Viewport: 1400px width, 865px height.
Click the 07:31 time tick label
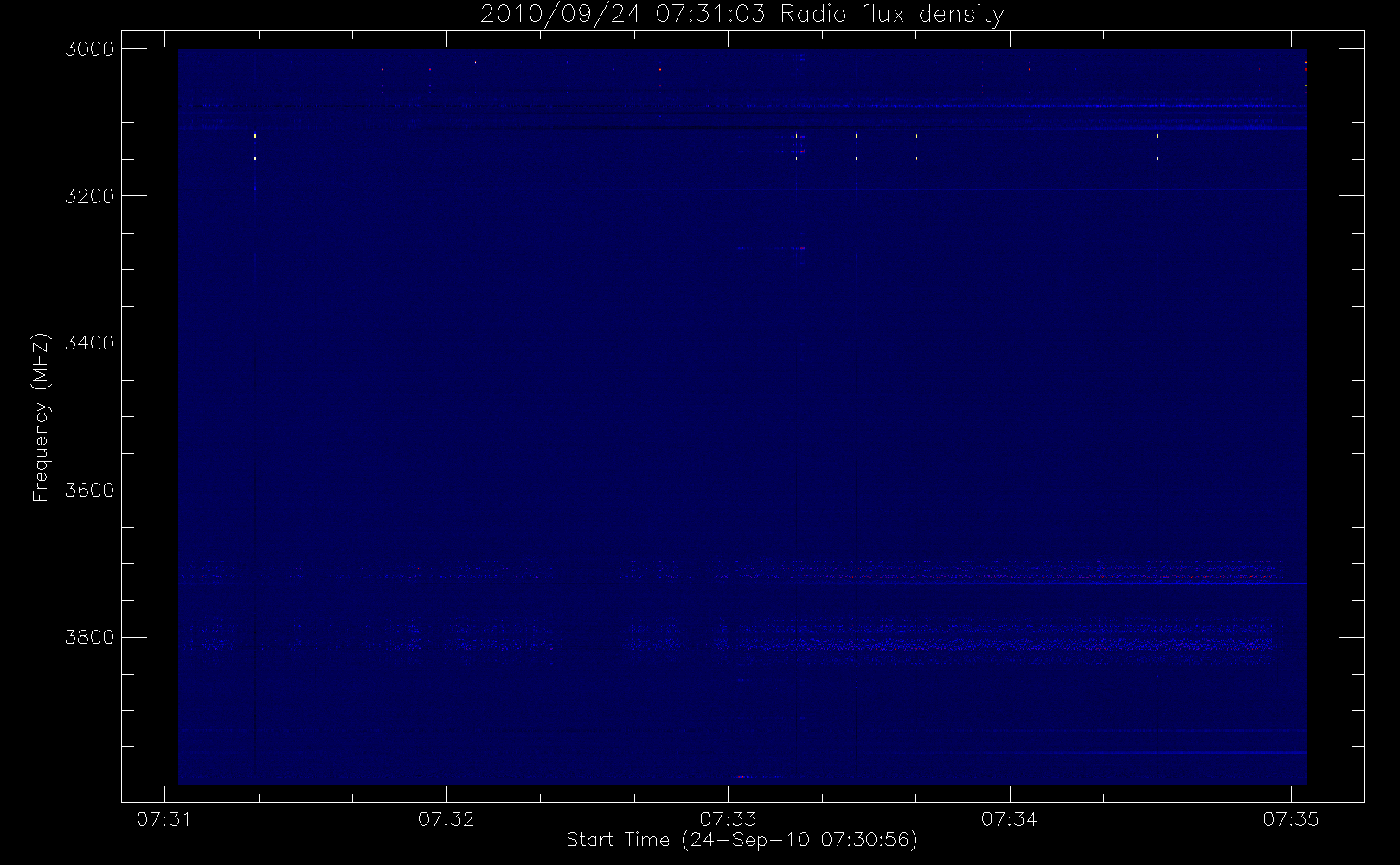point(164,819)
